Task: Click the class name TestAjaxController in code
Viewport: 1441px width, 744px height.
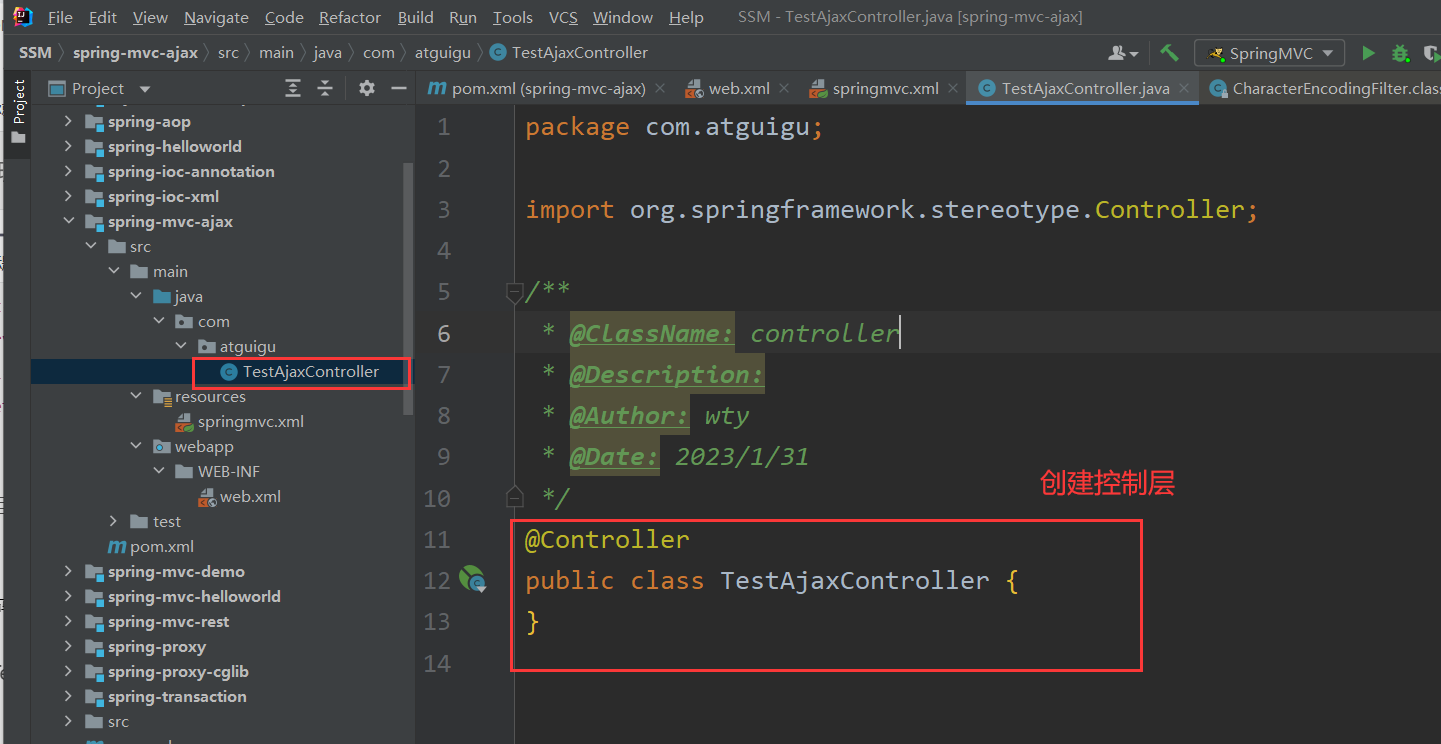Action: [x=855, y=581]
